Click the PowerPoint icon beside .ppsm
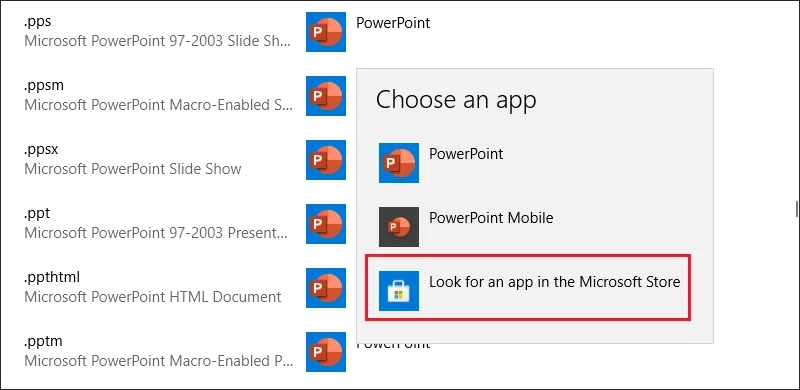Image resolution: width=800 pixels, height=390 pixels. (x=326, y=95)
